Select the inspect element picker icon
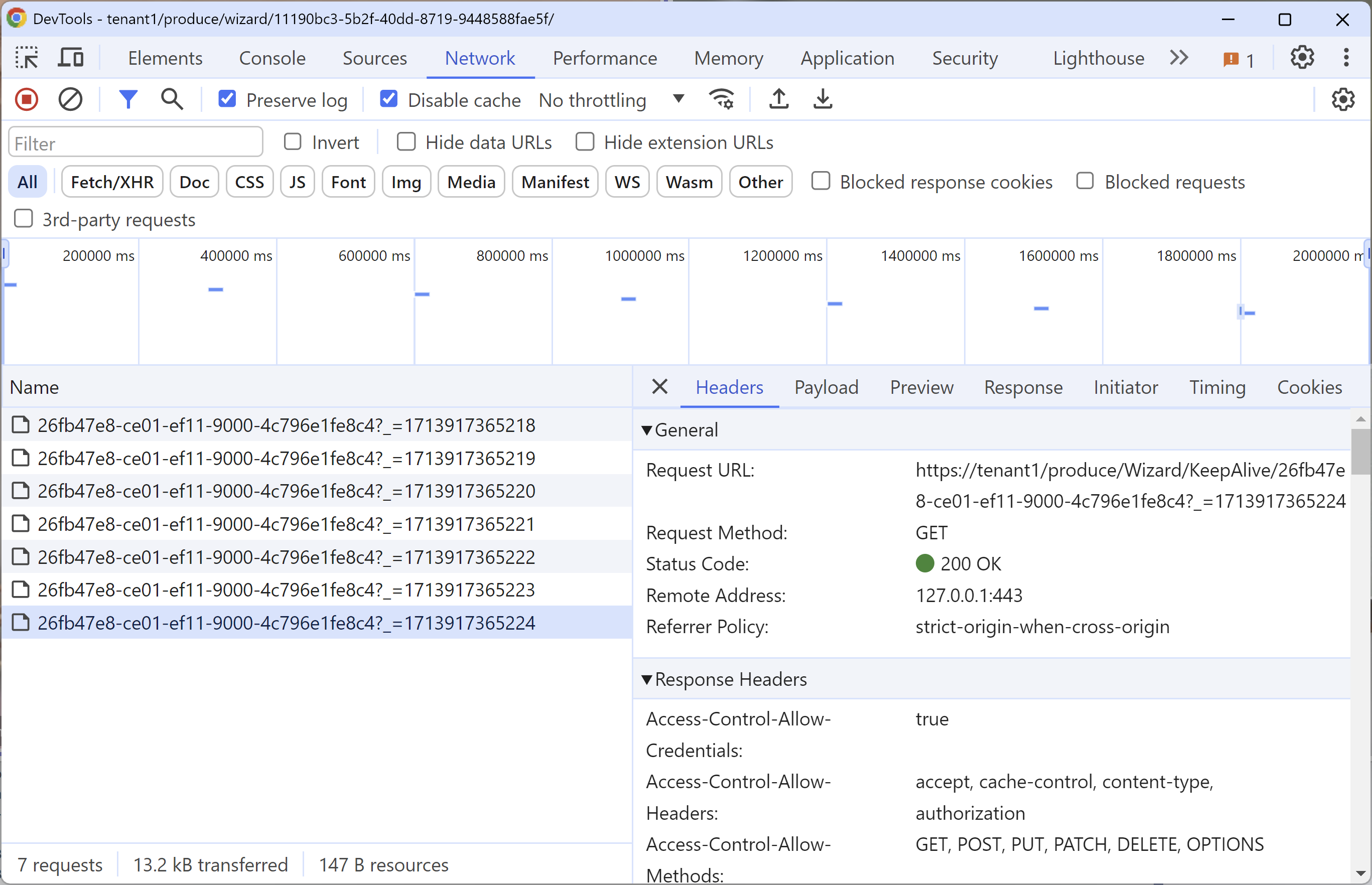 [27, 58]
